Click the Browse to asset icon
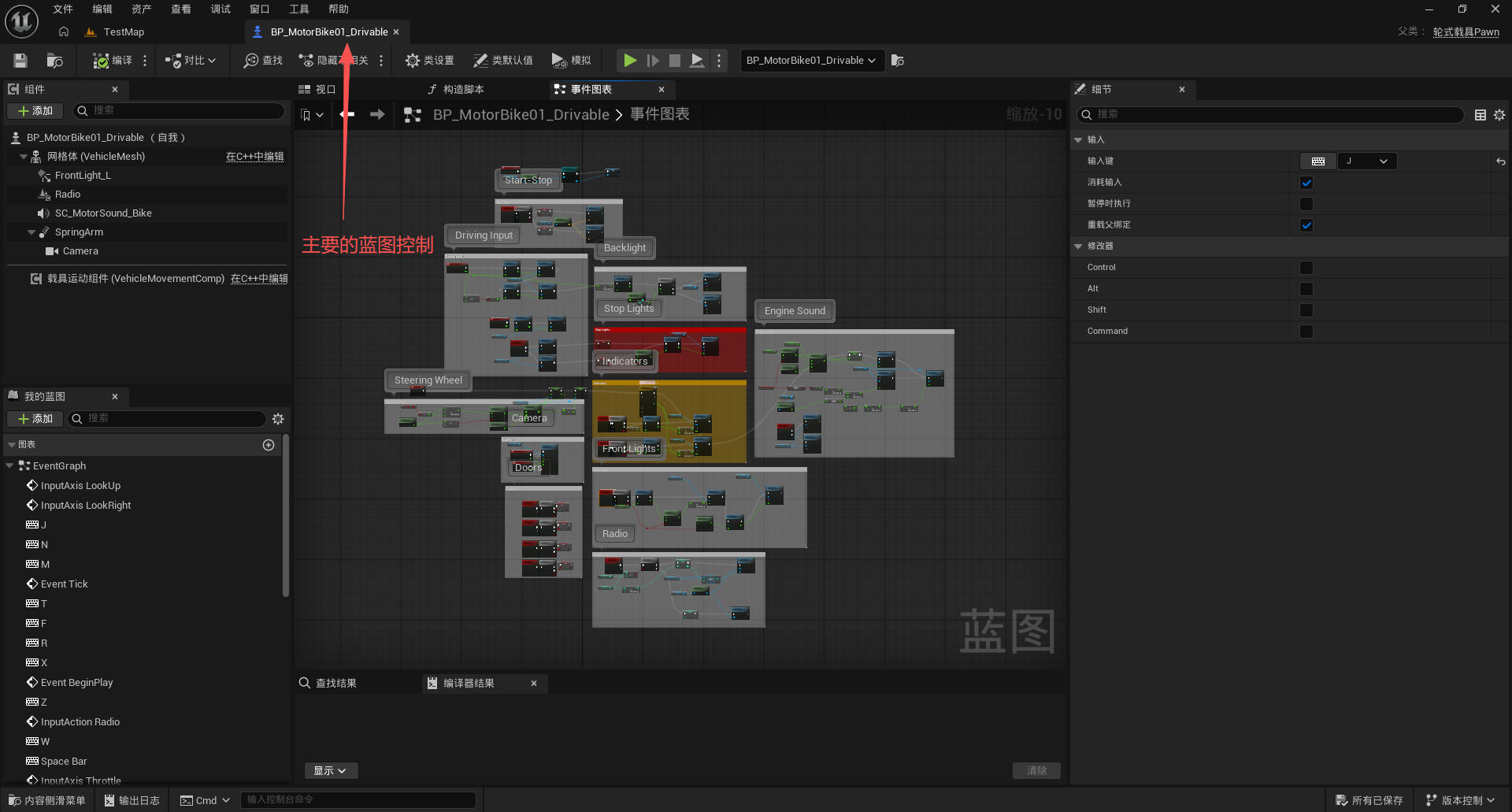The height and width of the screenshot is (812, 1512). click(54, 61)
